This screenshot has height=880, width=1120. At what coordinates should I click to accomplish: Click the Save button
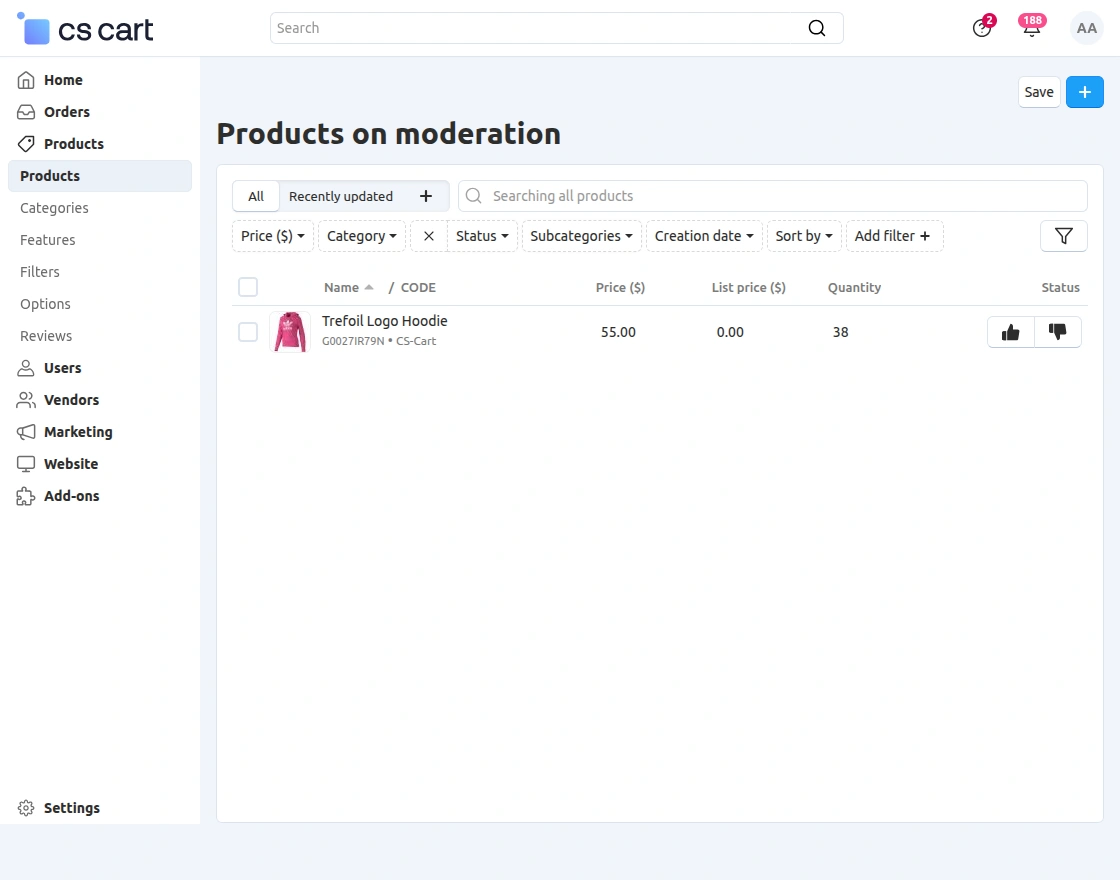(1038, 91)
